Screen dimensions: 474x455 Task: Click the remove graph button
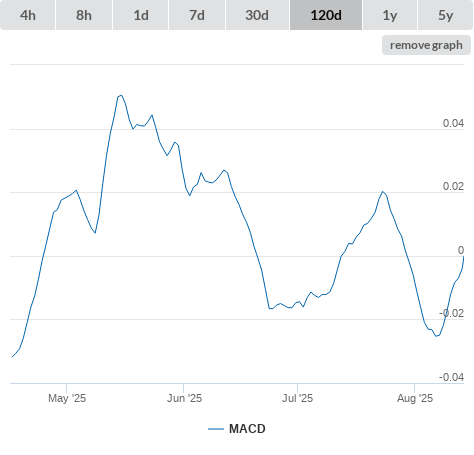tap(426, 45)
